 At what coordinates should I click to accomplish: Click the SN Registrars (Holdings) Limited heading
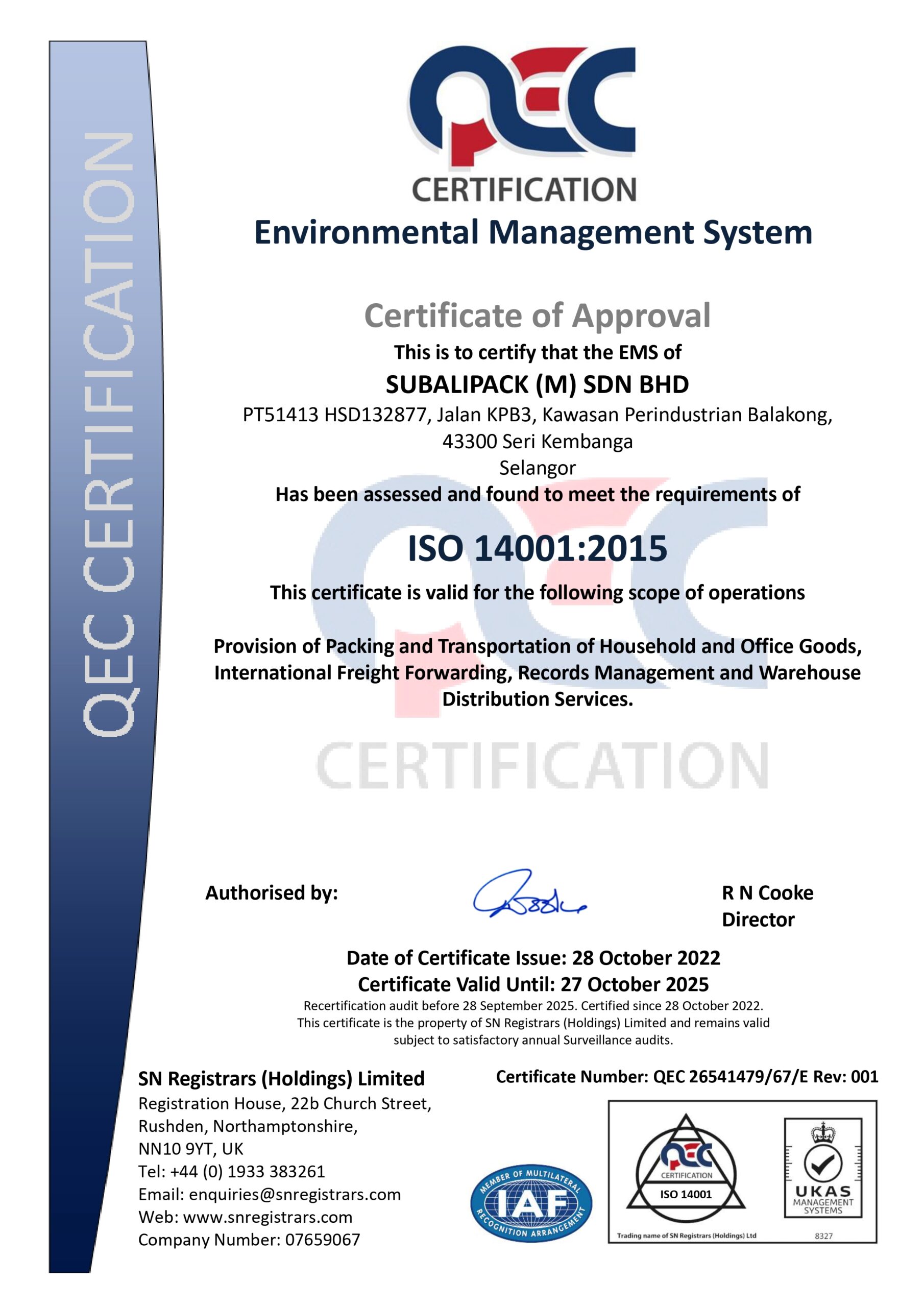click(x=281, y=1079)
